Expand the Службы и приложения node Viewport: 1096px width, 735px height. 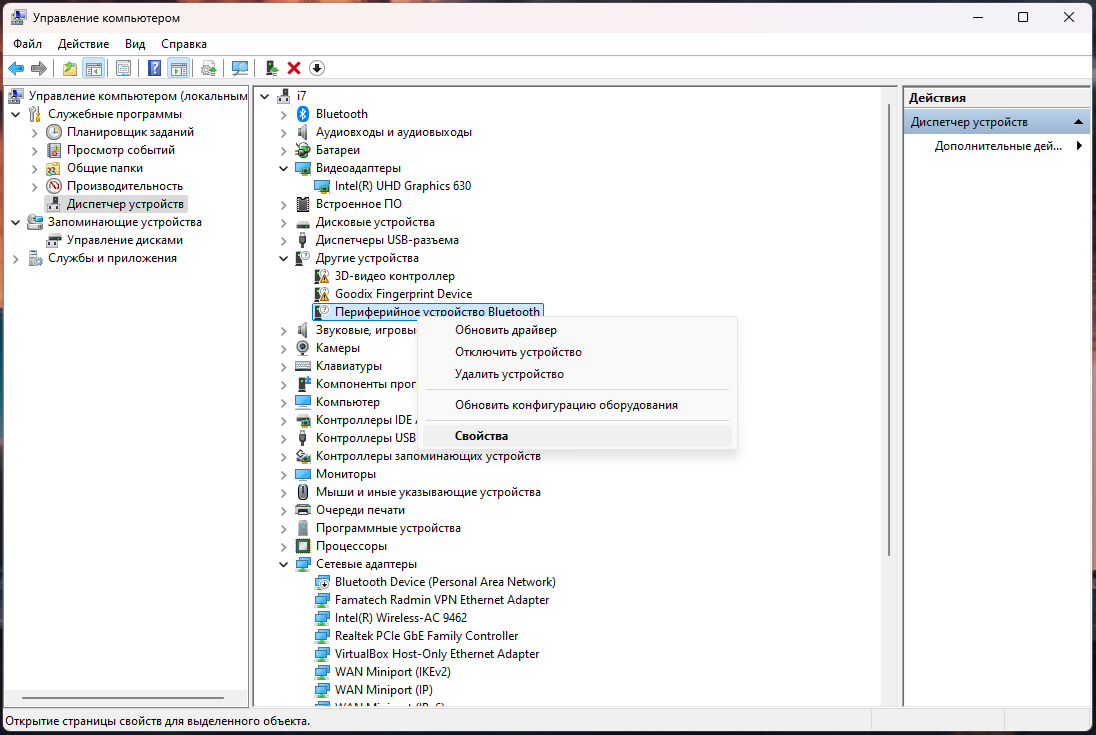pyautogui.click(x=15, y=259)
